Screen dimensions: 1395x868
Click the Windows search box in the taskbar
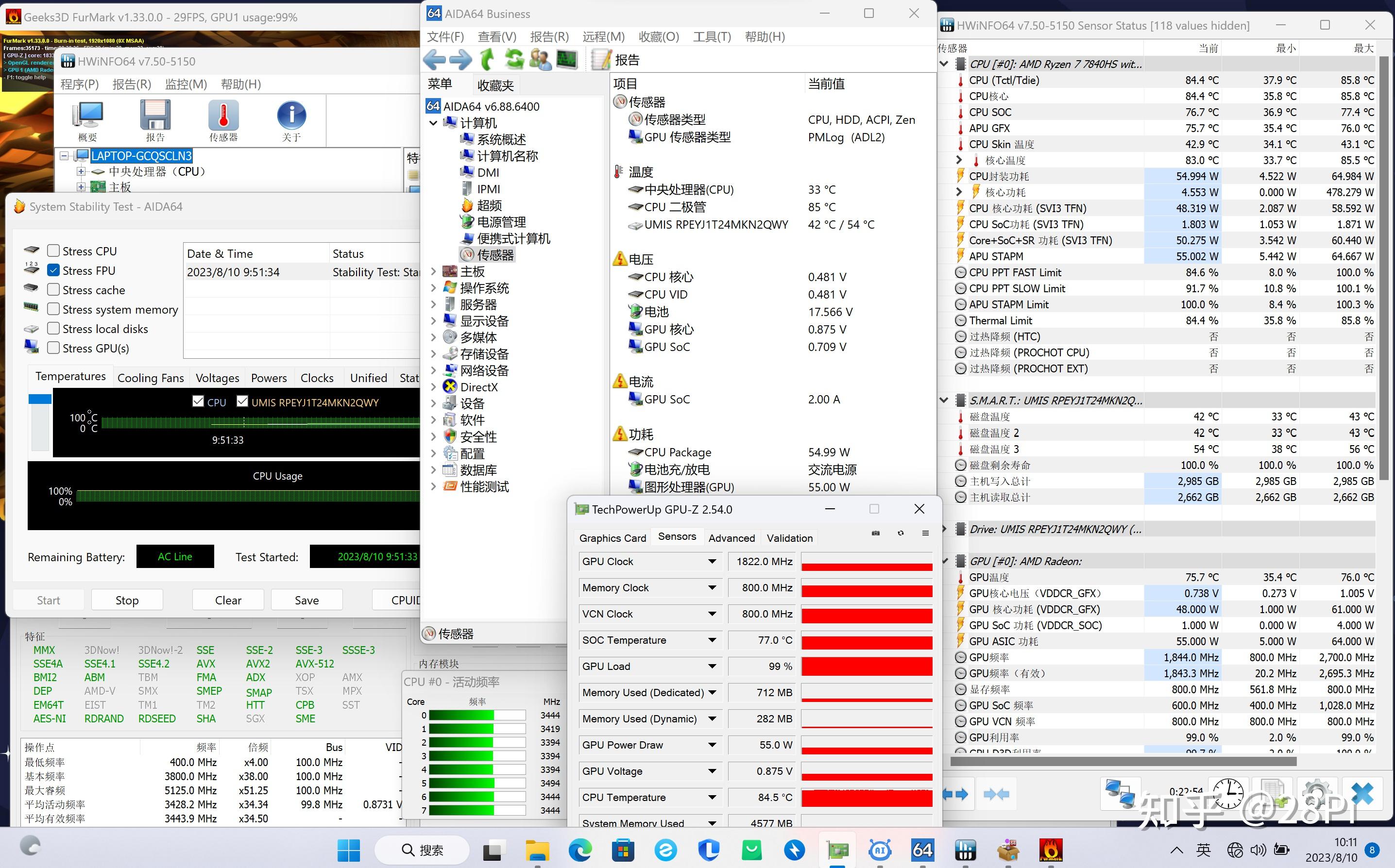point(422,850)
